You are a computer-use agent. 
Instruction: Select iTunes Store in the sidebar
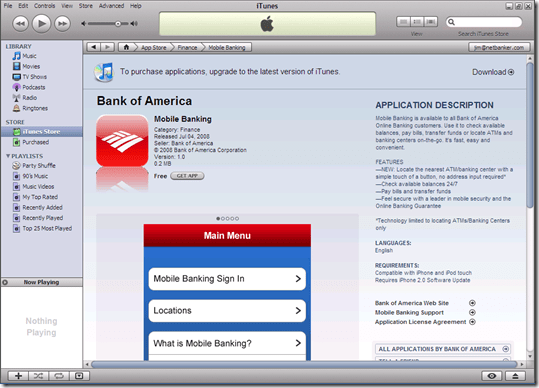(42, 132)
